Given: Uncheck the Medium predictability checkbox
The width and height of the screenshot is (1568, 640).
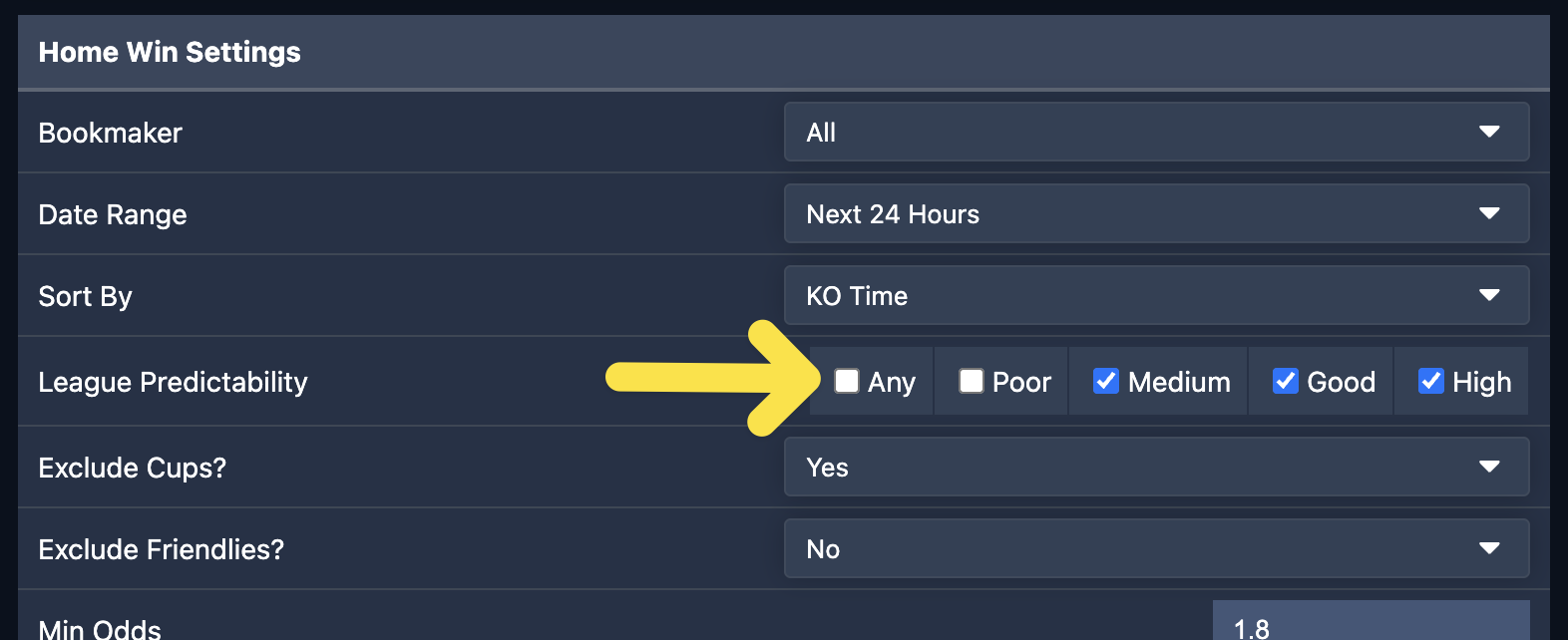Looking at the screenshot, I should click(x=1106, y=381).
